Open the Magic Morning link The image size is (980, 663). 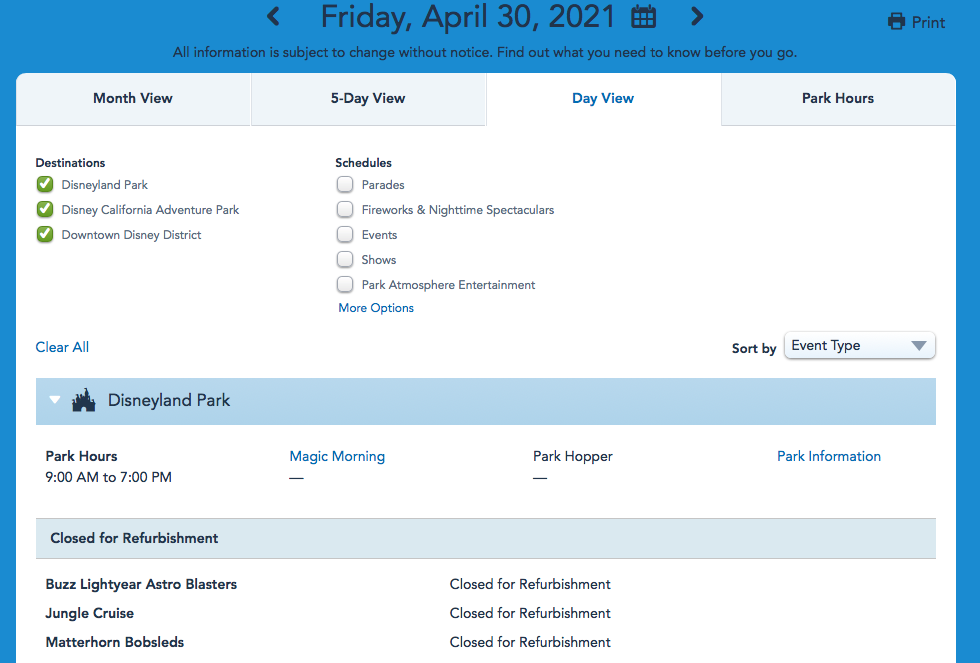click(337, 456)
